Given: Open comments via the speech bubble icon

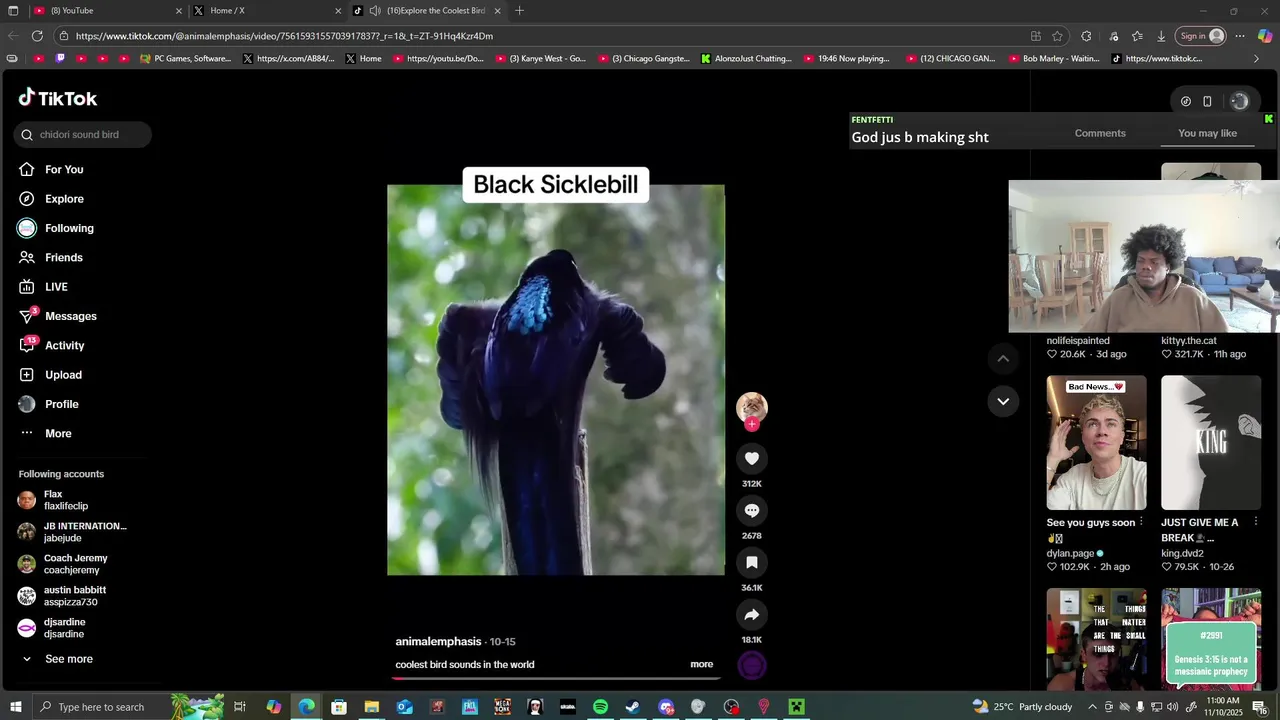Looking at the screenshot, I should tap(752, 511).
